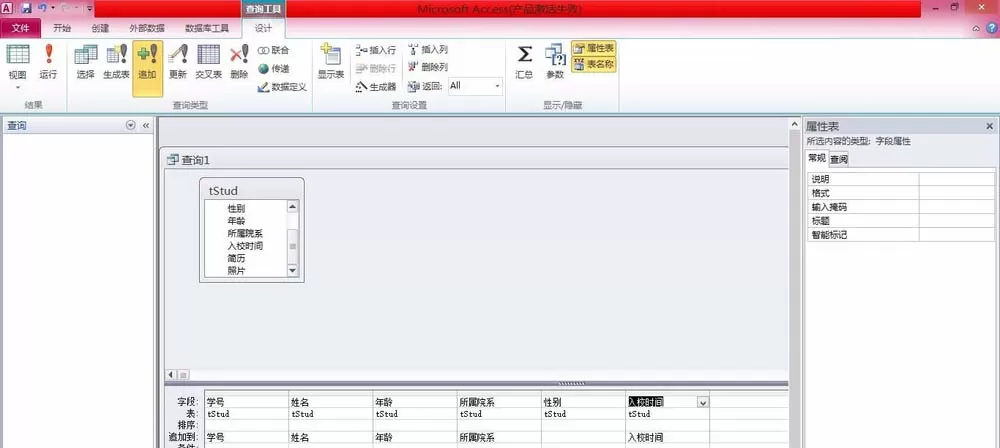Open the Builder (生成器)
The height and width of the screenshot is (448, 1000).
tap(376, 87)
